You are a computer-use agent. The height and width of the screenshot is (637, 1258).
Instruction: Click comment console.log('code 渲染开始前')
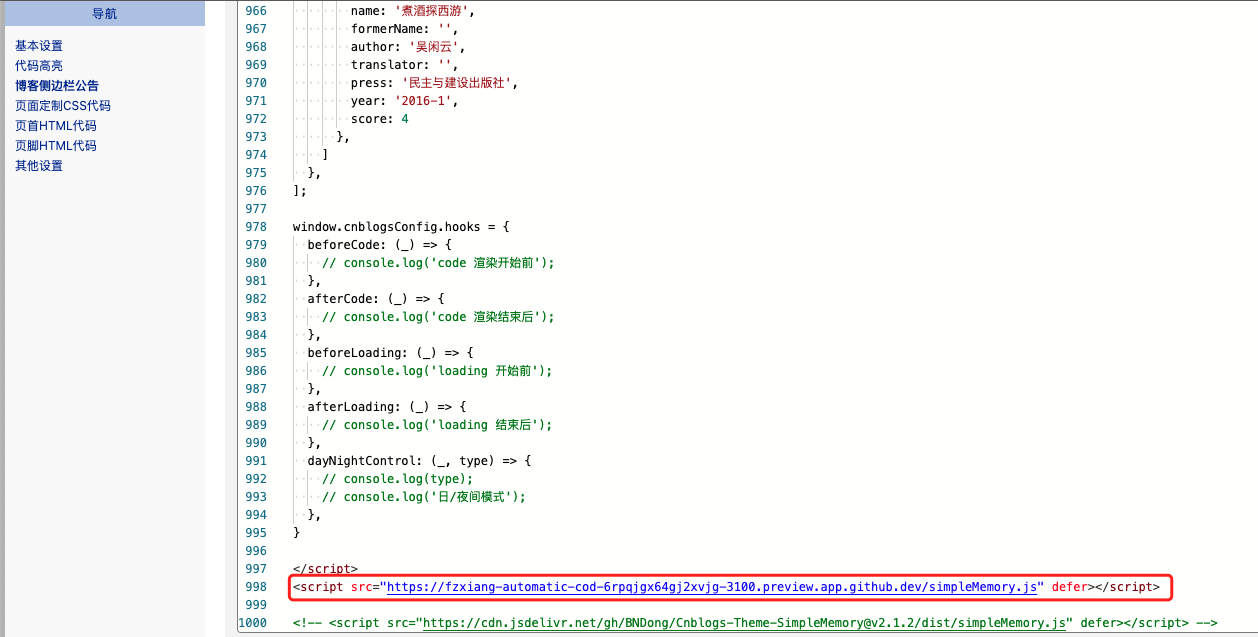(x=438, y=263)
